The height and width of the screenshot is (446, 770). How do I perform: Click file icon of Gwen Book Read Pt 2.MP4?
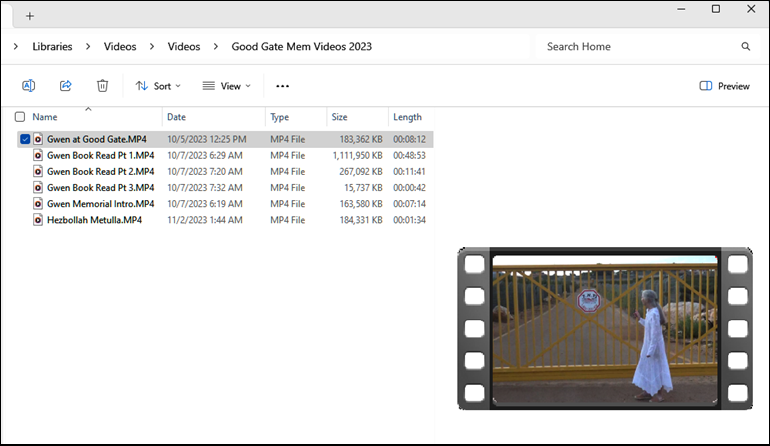tap(38, 171)
